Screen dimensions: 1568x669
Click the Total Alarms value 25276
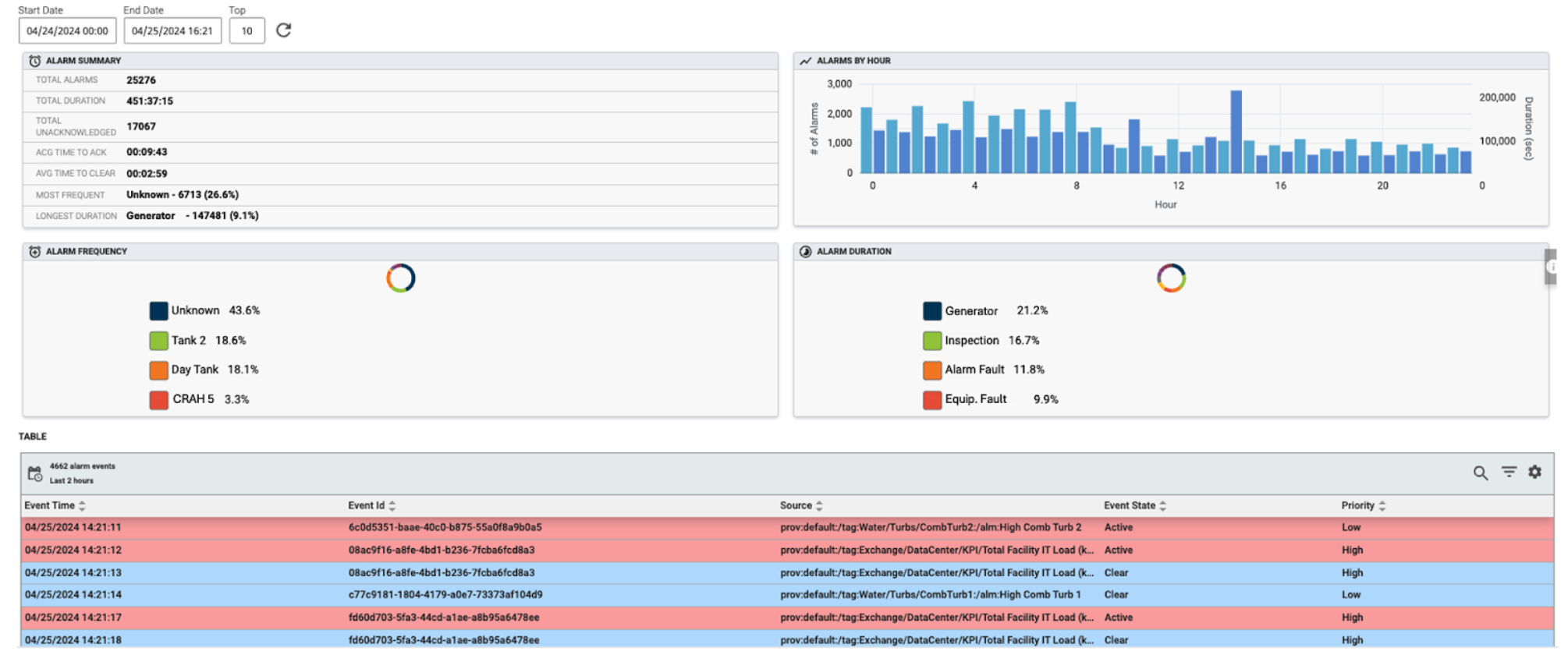pos(141,80)
